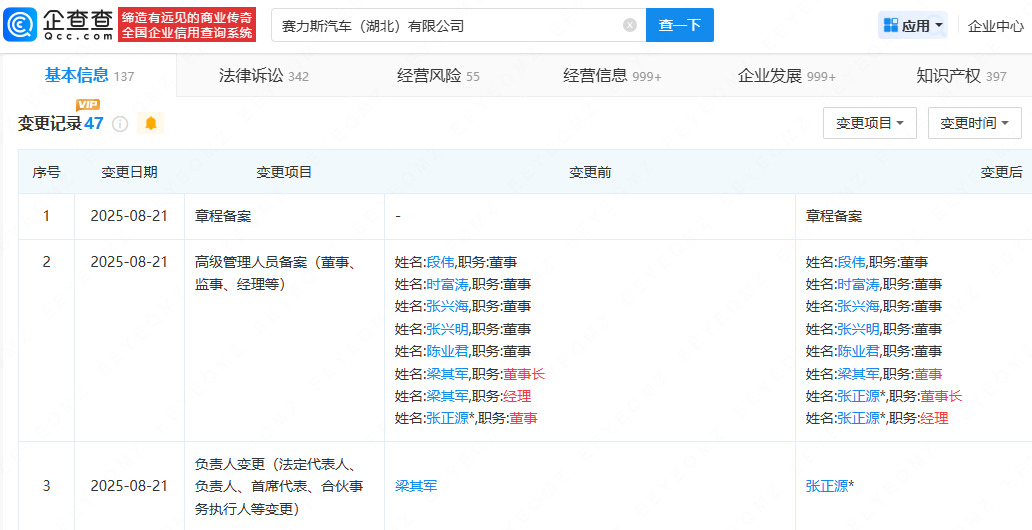Click the 变更前 column header
Screen dimensions: 1032x530
tap(590, 172)
